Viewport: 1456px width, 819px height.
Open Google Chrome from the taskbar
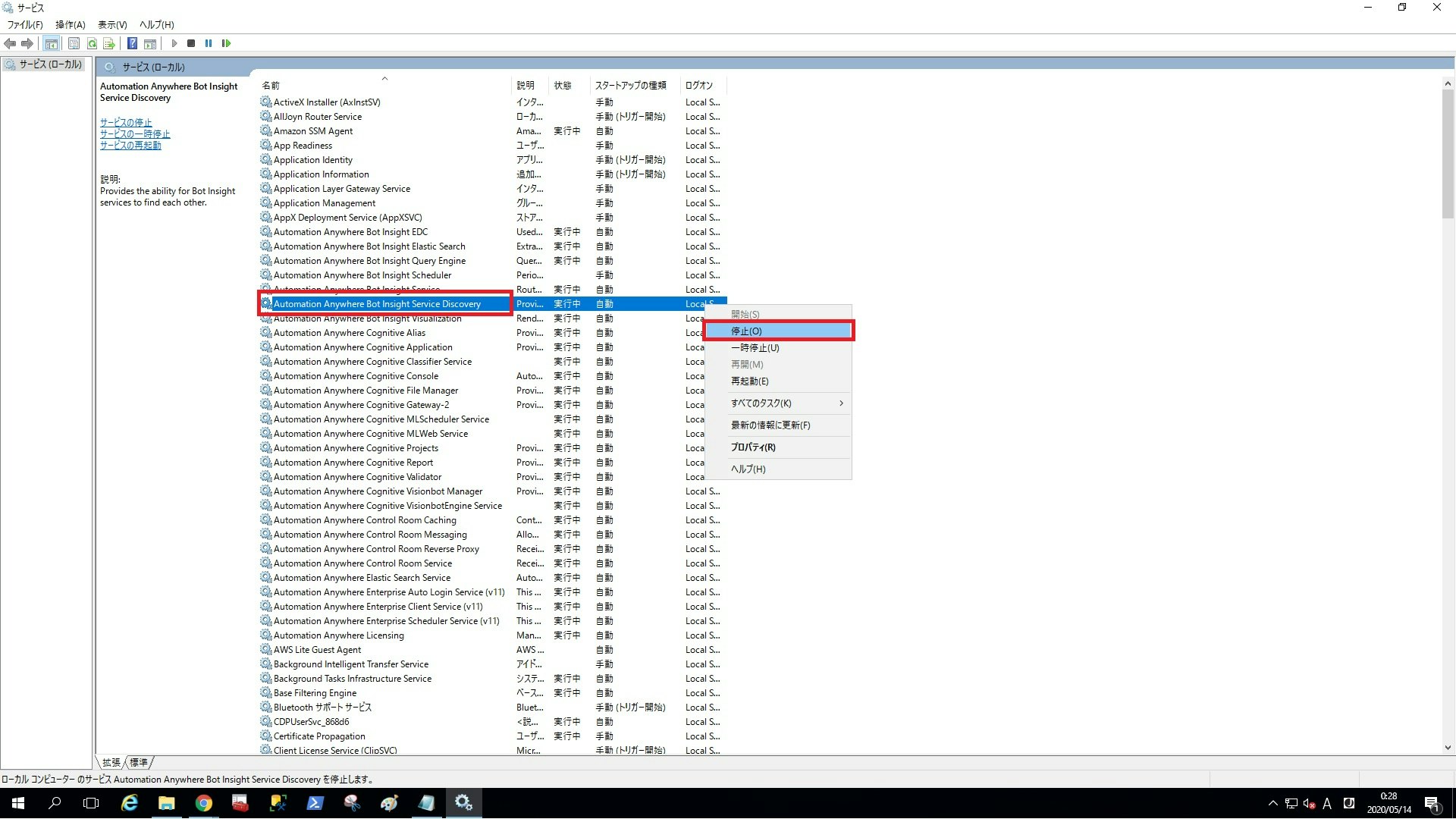[x=203, y=803]
